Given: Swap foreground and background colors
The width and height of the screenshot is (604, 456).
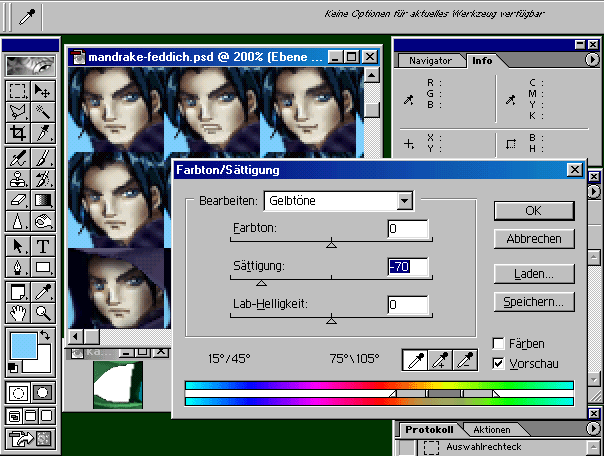Looking at the screenshot, I should click(x=45, y=335).
